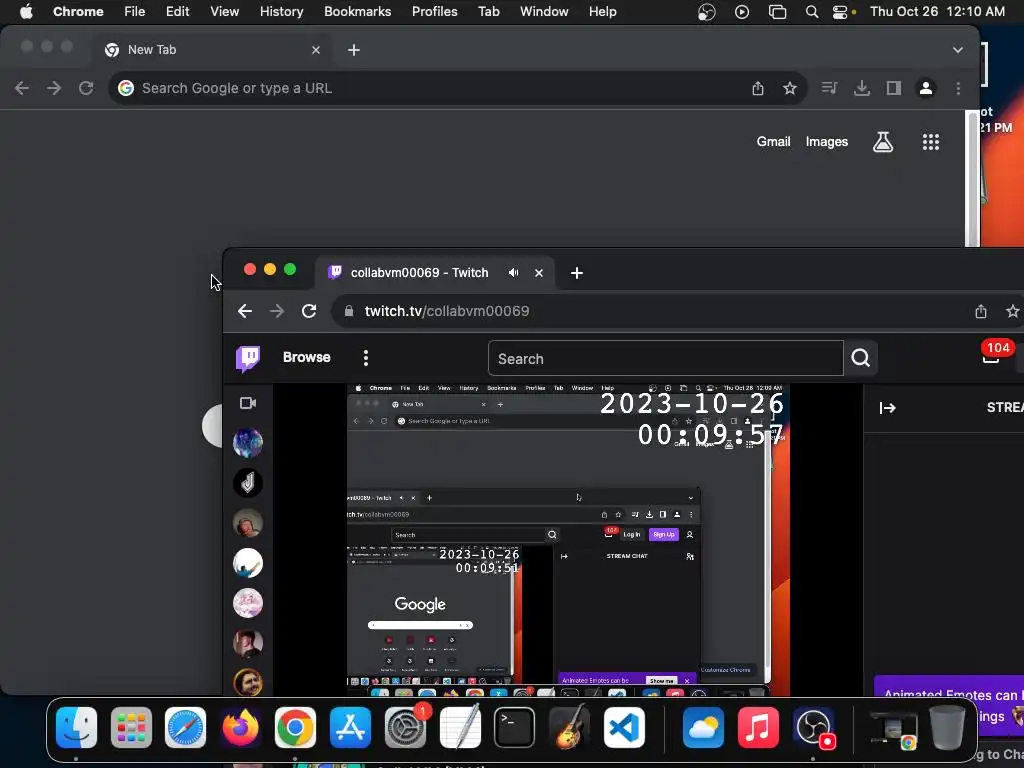Open the Window menu

[544, 12]
